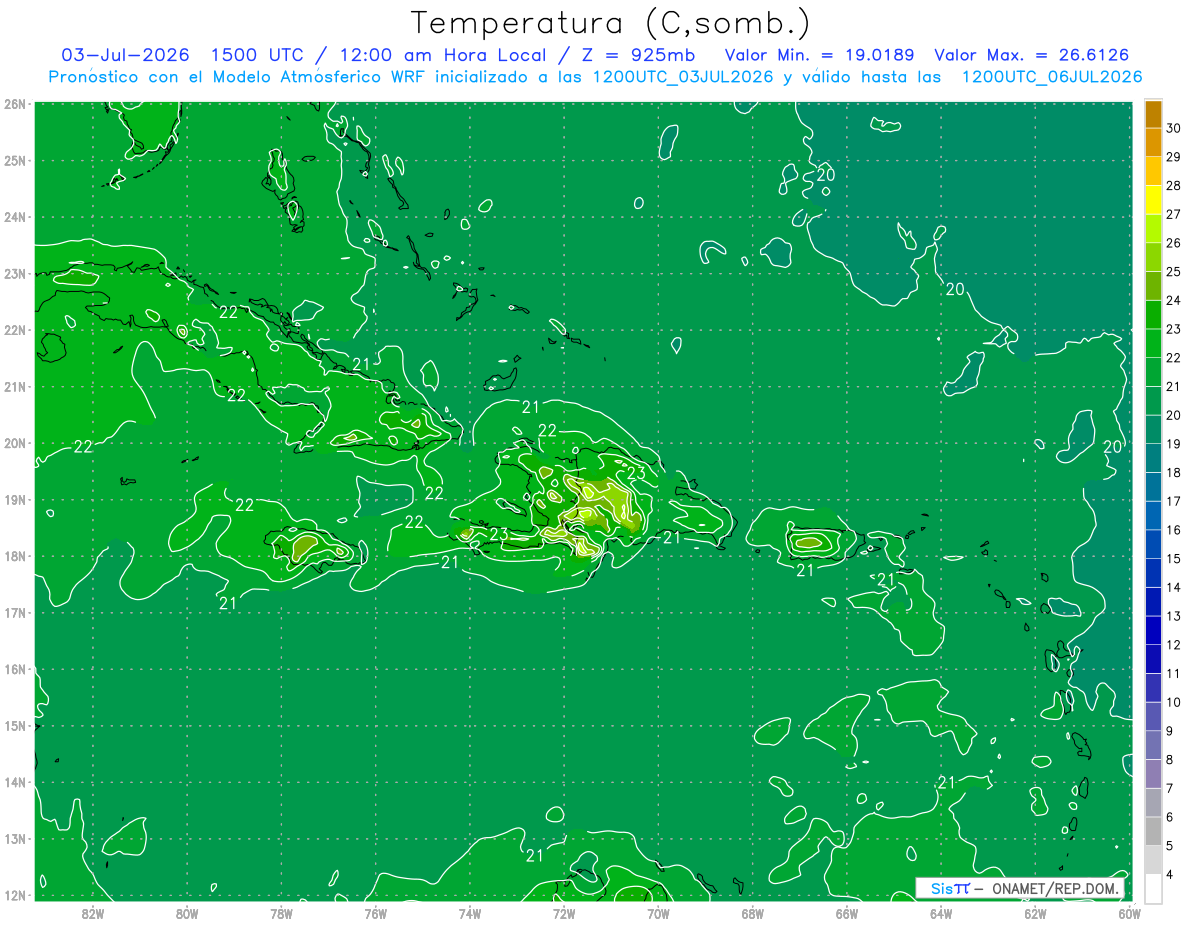Select the date text 03-Jul-2026
Image resolution: width=1200 pixels, height=927 pixels.
126,56
